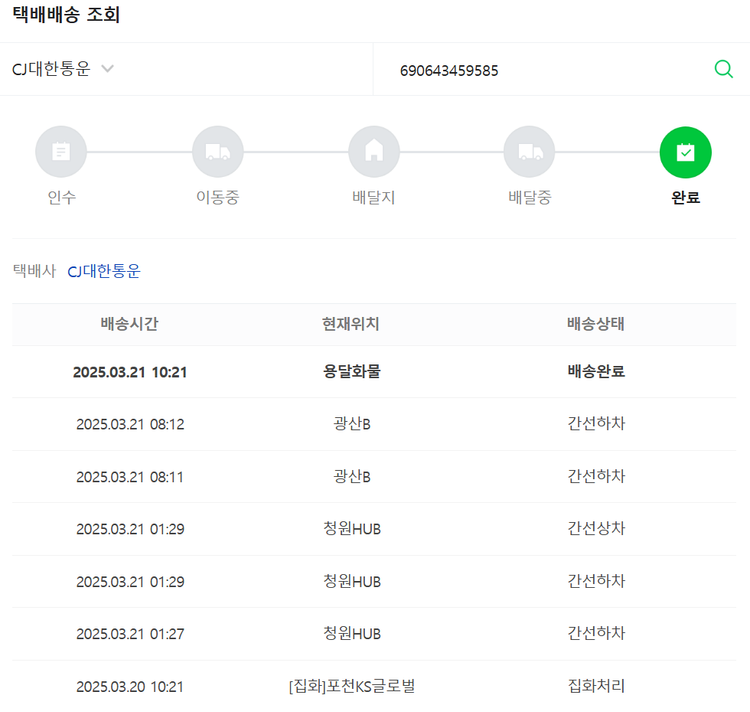The height and width of the screenshot is (712, 750).
Task: Click the 완료 step label
Action: pyautogui.click(x=685, y=197)
